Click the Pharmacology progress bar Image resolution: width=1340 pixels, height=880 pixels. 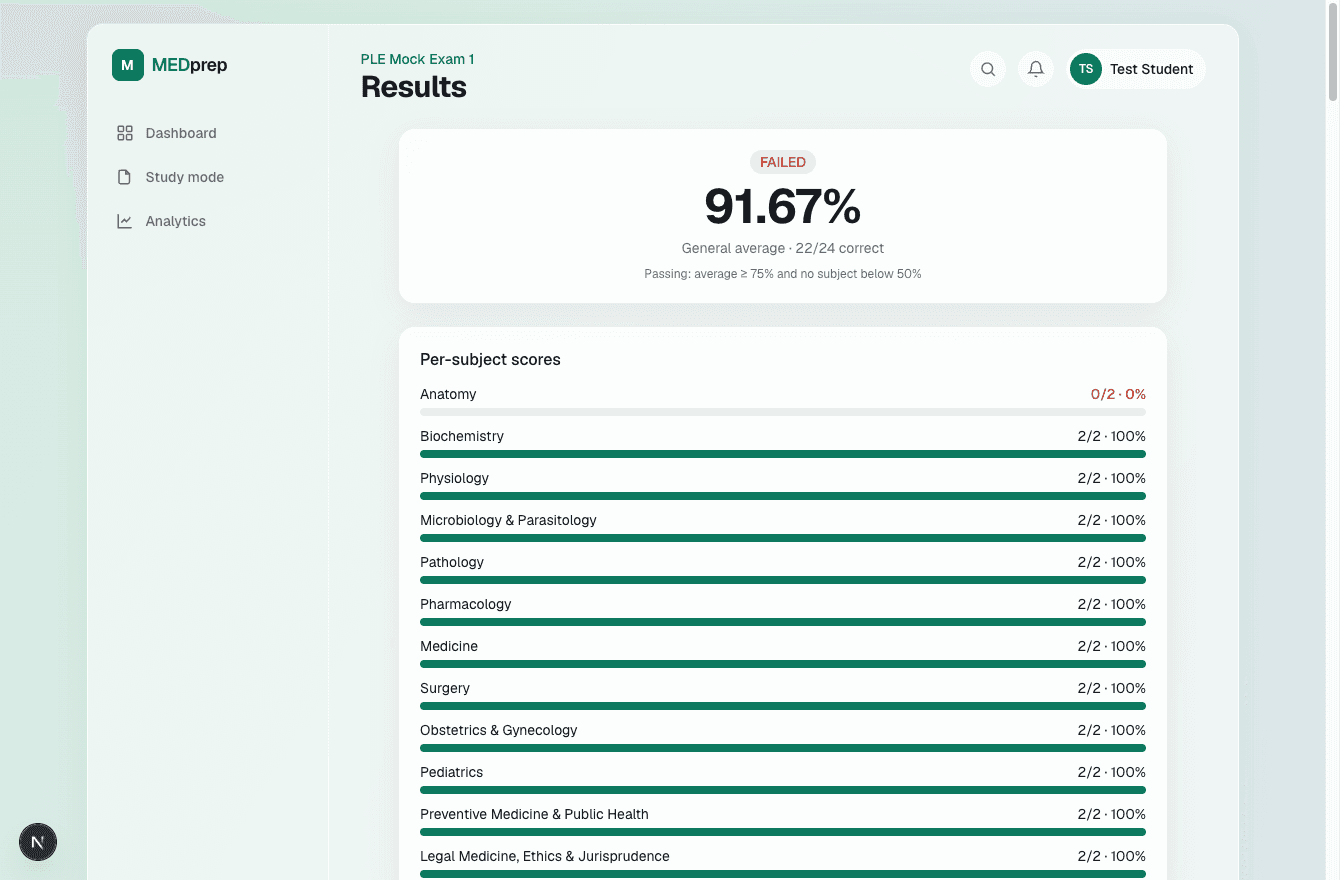[783, 622]
